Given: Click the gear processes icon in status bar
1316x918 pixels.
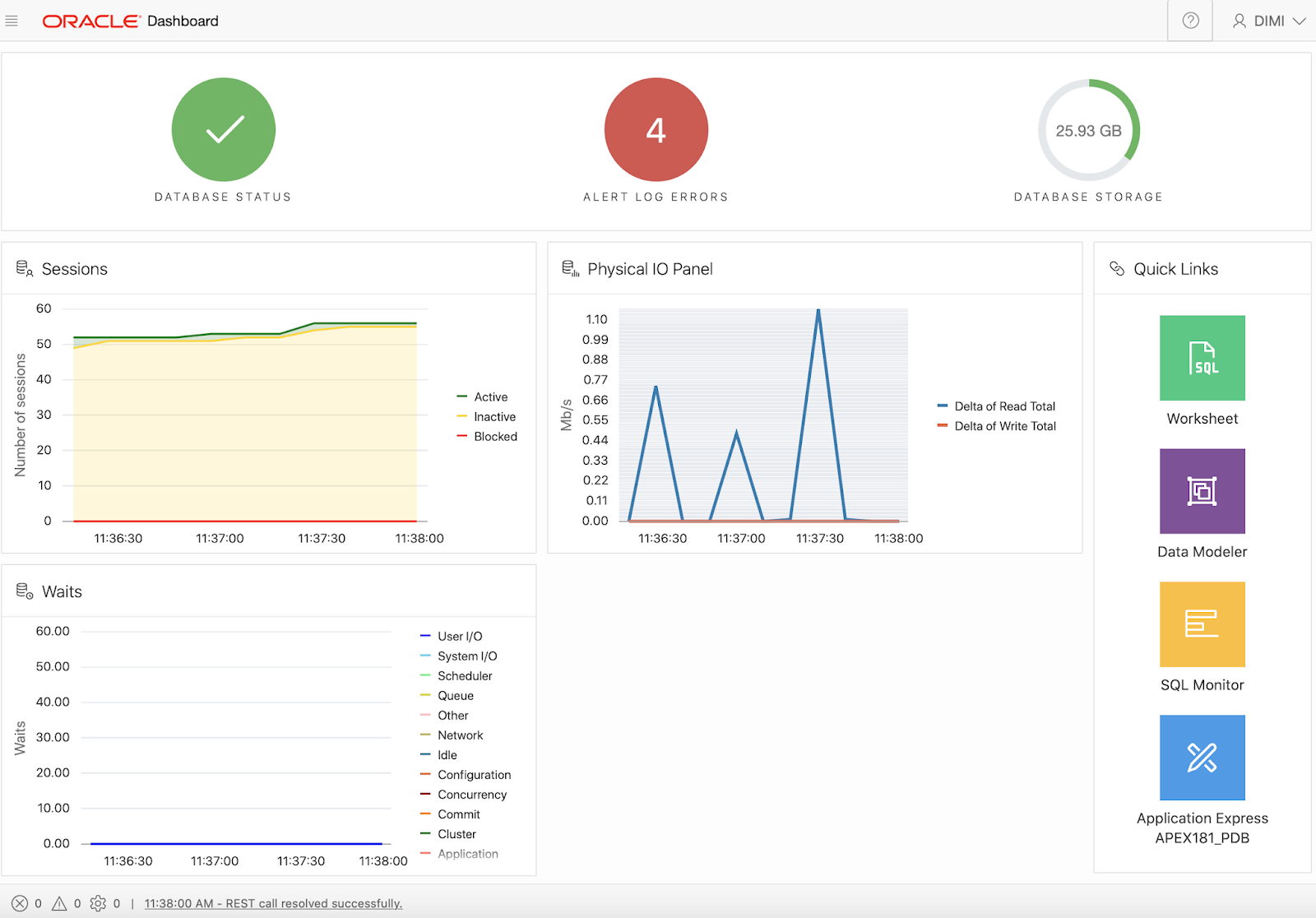Looking at the screenshot, I should click(x=98, y=903).
